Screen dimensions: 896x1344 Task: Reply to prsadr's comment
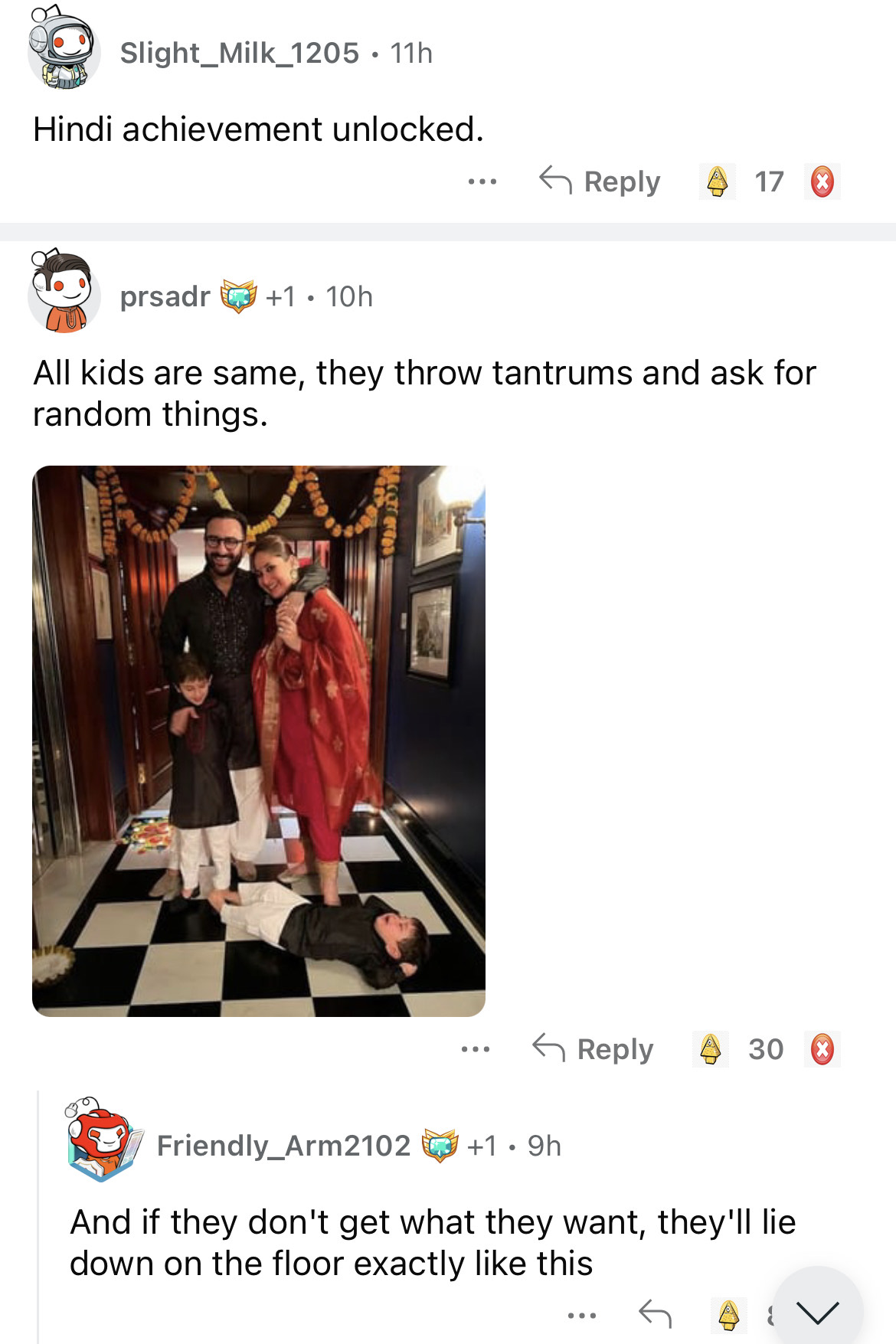coord(594,1049)
